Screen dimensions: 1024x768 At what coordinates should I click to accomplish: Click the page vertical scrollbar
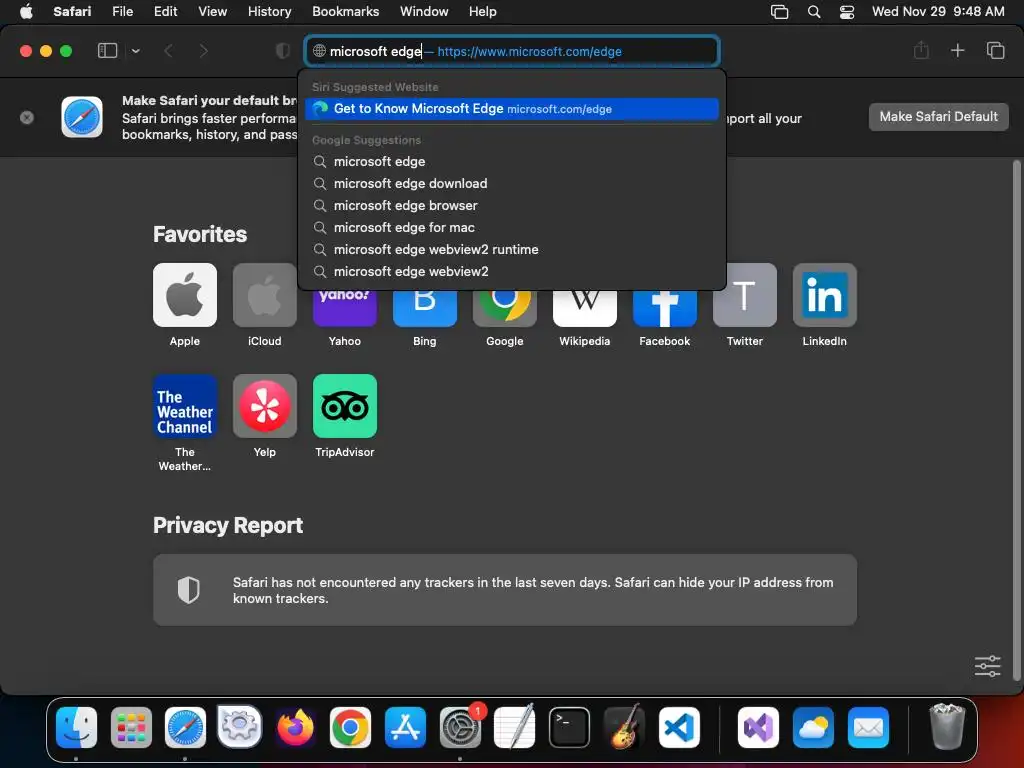[x=1016, y=421]
